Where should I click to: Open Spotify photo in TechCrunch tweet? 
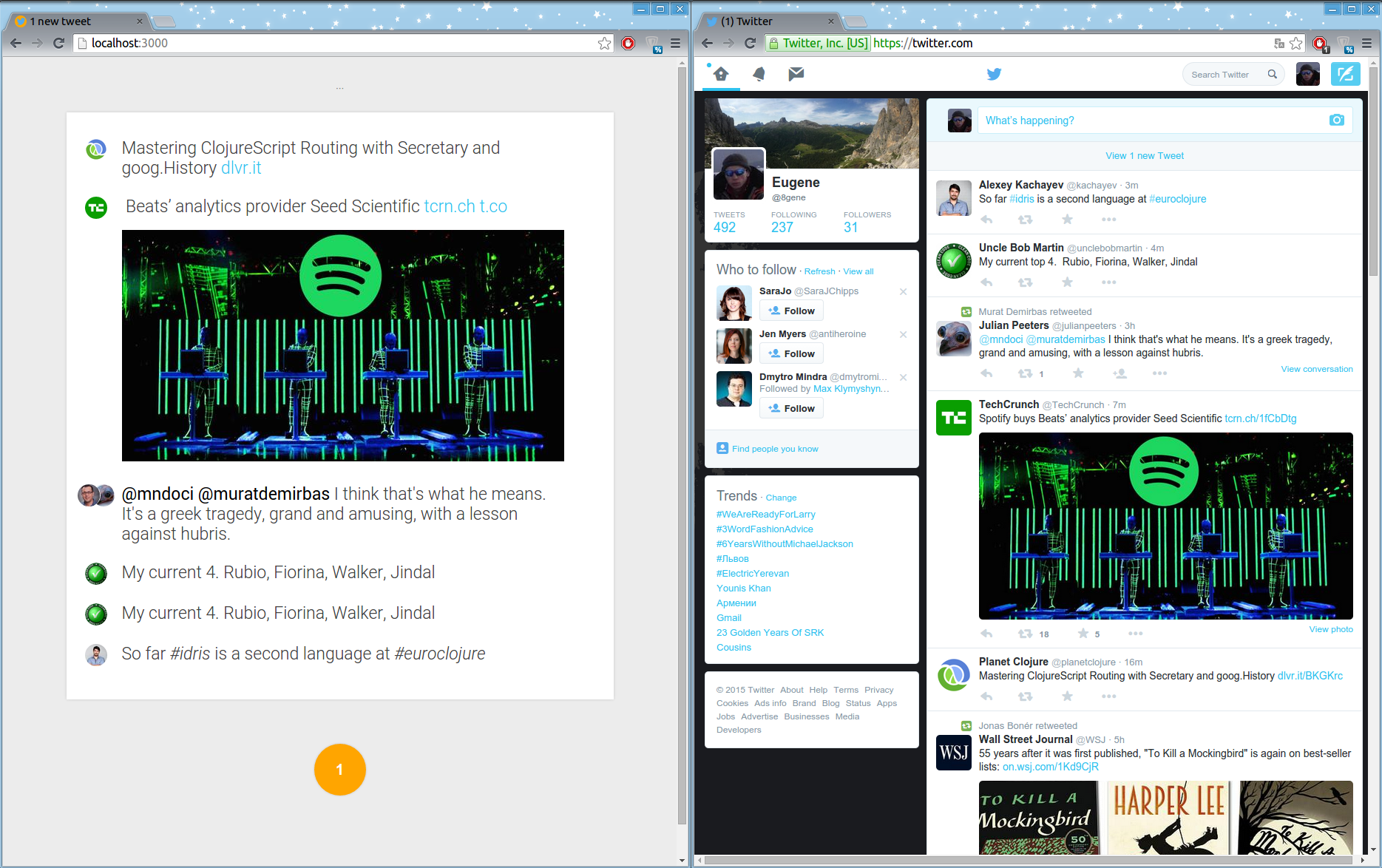click(1166, 526)
